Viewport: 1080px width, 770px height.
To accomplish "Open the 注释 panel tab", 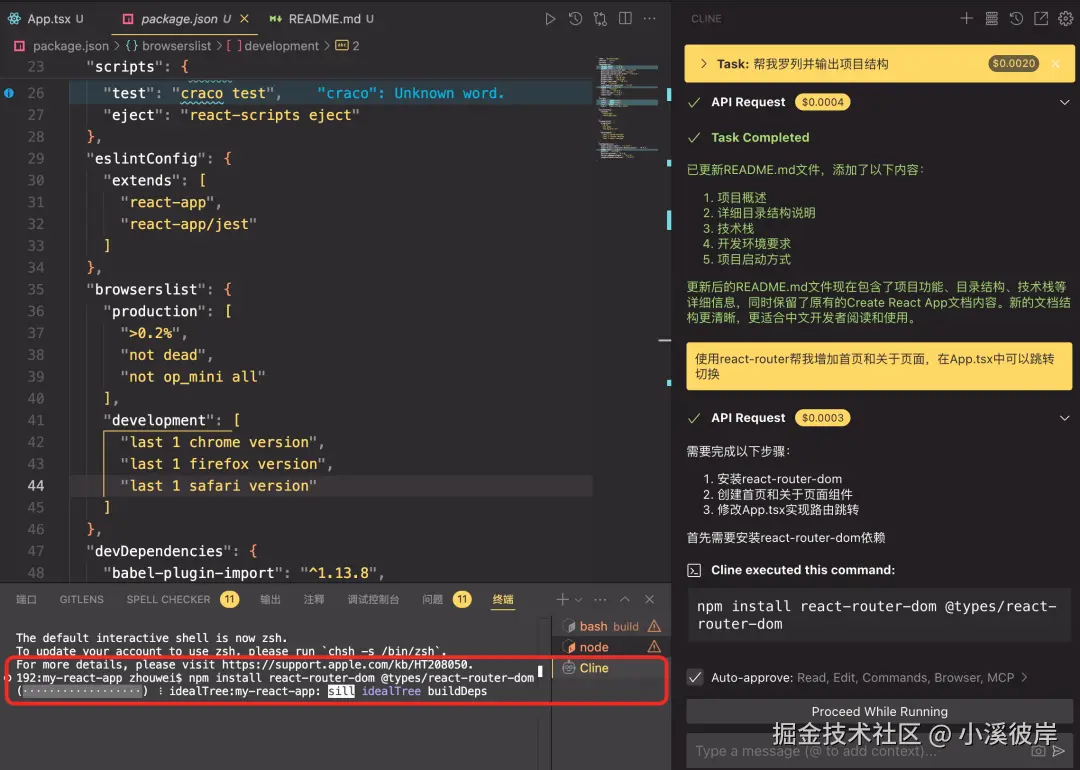I will (x=314, y=599).
